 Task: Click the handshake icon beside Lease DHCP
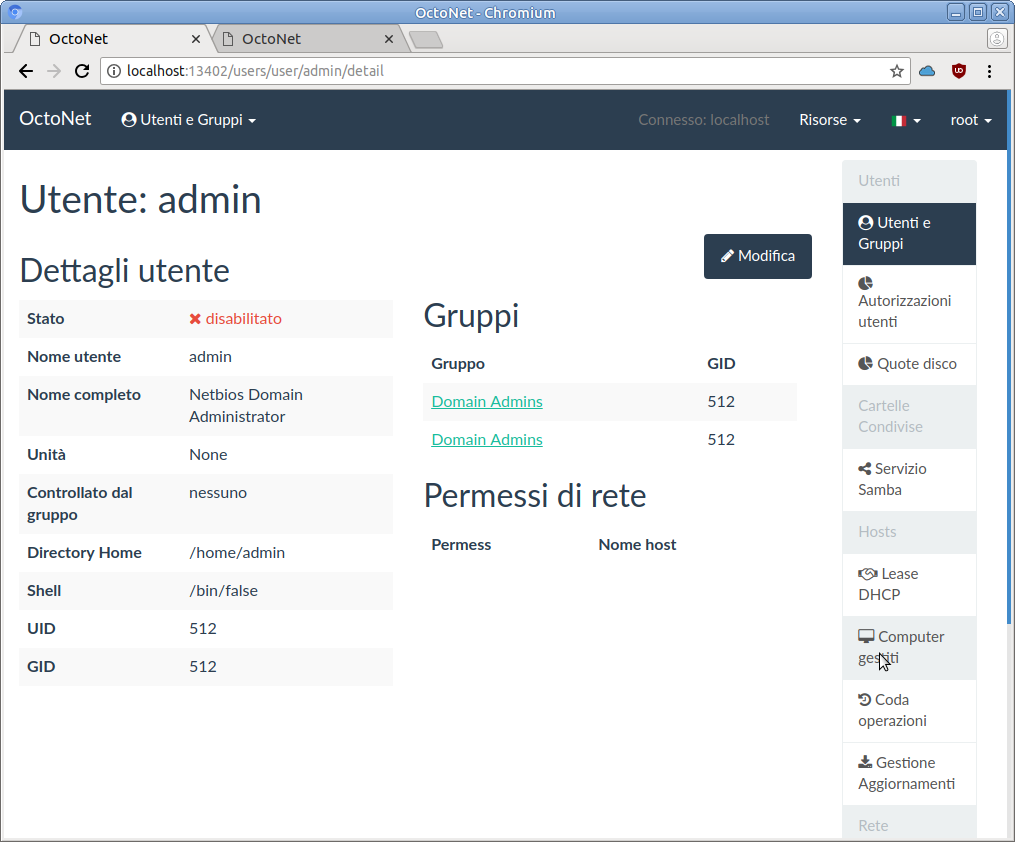click(x=867, y=574)
